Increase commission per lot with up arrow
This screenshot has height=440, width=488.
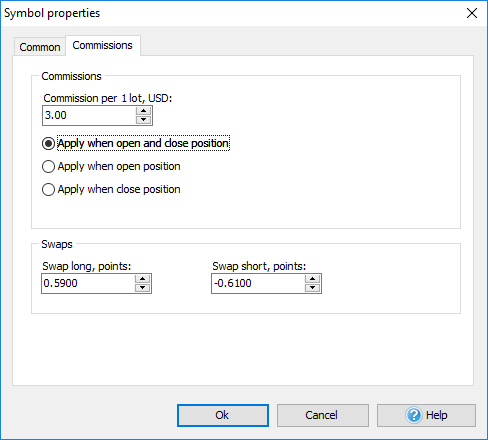tap(144, 111)
